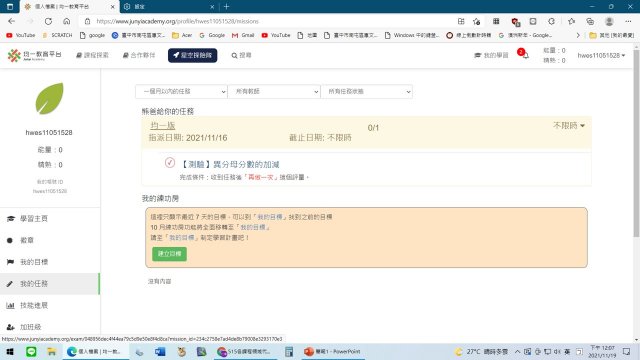Open Edge settings and more menu
Screen dimensions: 640x360
pyautogui.click(x=628, y=21)
